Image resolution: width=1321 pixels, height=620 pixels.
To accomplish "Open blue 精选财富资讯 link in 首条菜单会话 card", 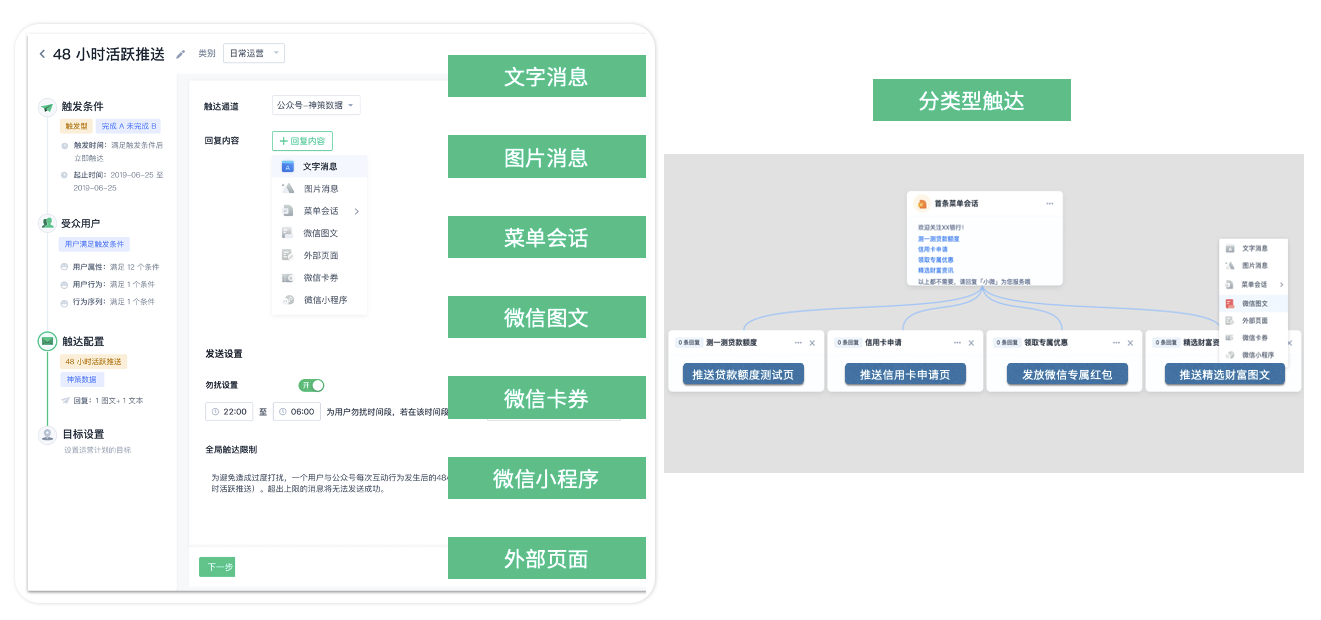I will point(935,270).
